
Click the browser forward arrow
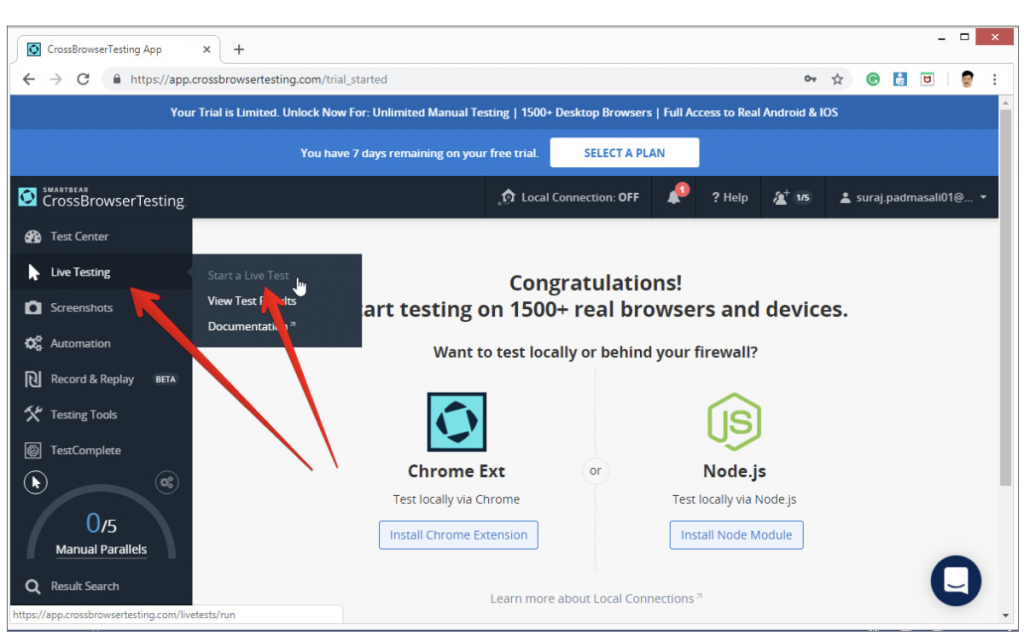coord(56,79)
